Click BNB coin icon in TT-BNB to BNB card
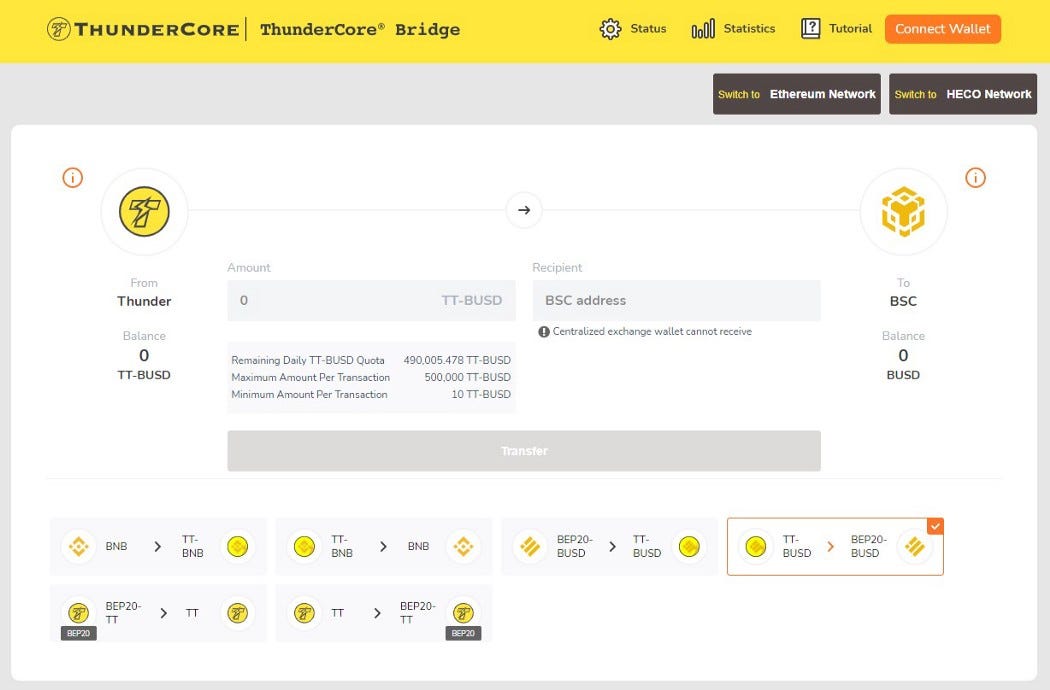This screenshot has height=690, width=1050. click(x=463, y=547)
